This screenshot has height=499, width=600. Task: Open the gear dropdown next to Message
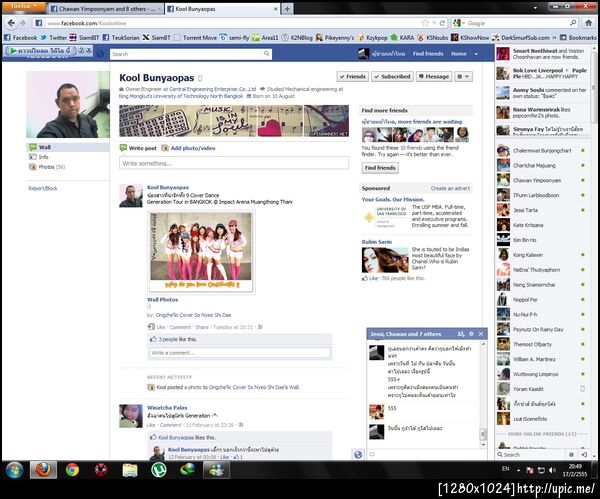[x=463, y=77]
